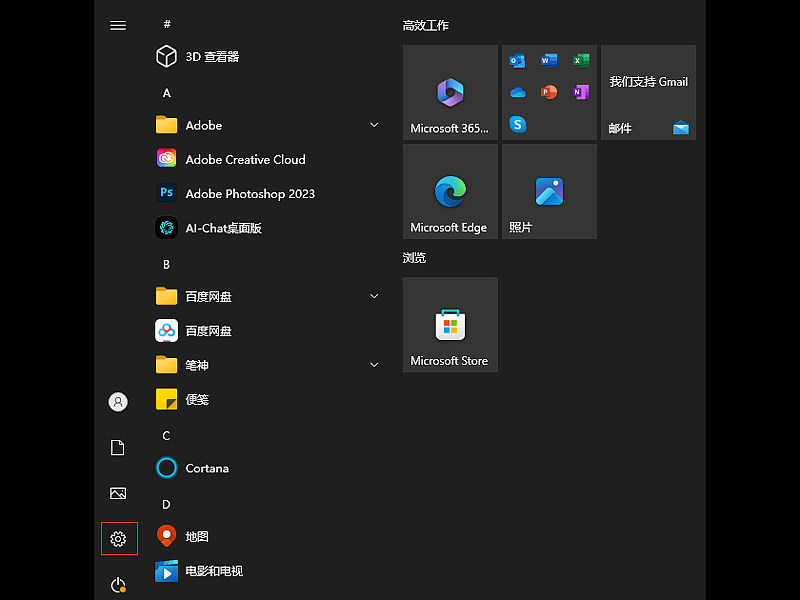800x600 pixels.
Task: Open the user account icon
Action: click(118, 402)
